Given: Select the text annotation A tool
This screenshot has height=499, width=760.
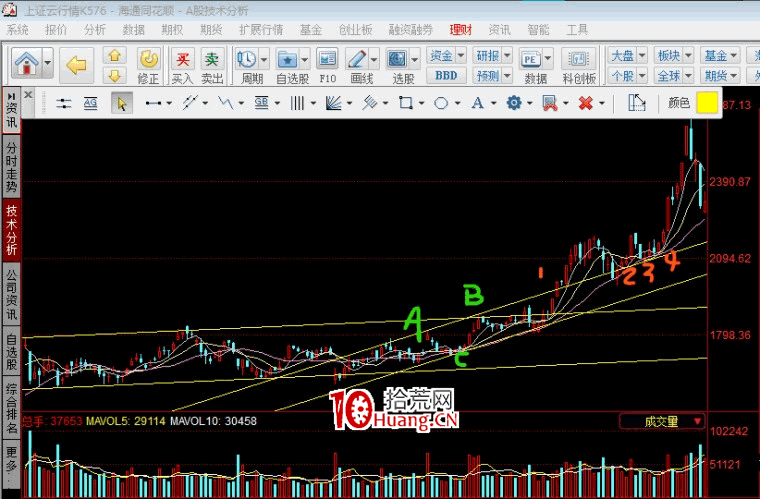Looking at the screenshot, I should [x=477, y=103].
